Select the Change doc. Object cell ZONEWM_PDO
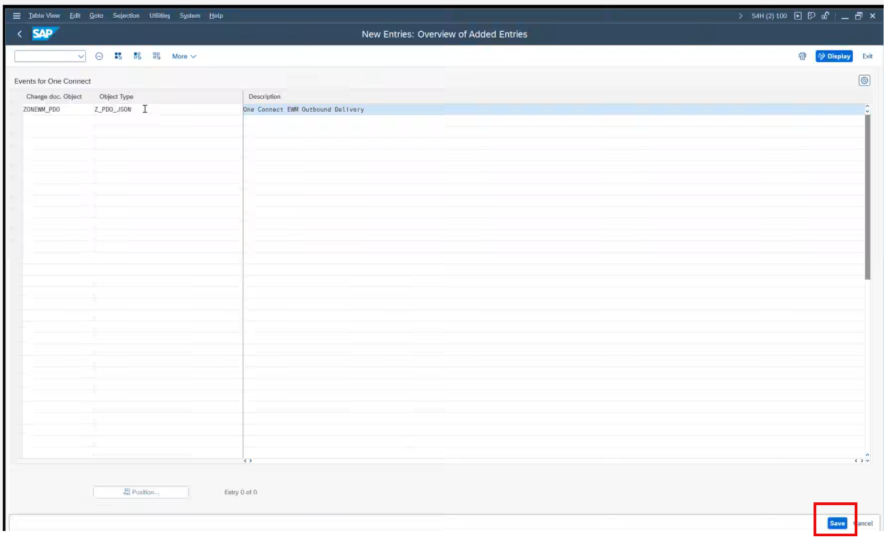The image size is (885, 537). point(42,109)
